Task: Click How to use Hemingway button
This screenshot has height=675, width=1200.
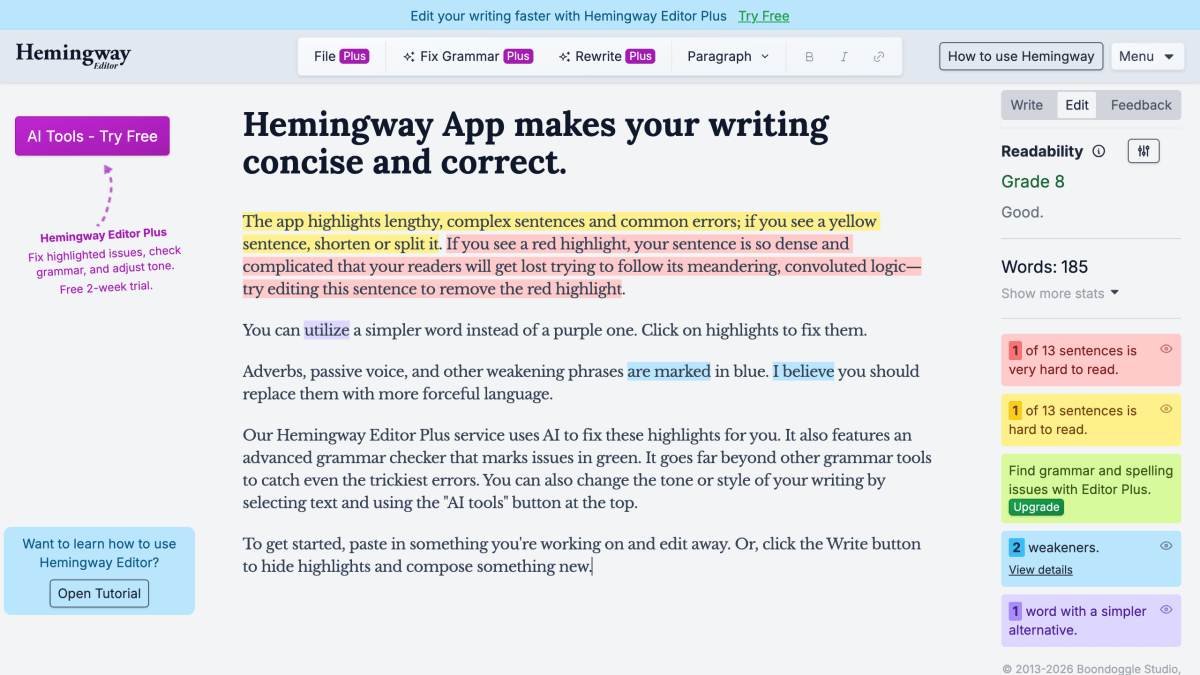Action: 1021,56
